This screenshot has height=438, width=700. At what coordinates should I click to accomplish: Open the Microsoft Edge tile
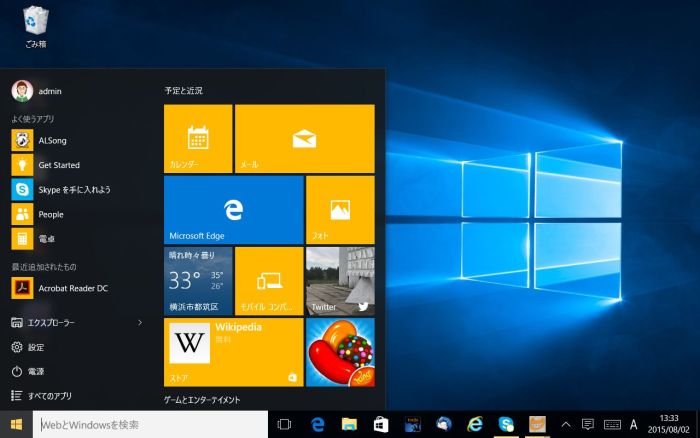click(x=233, y=210)
